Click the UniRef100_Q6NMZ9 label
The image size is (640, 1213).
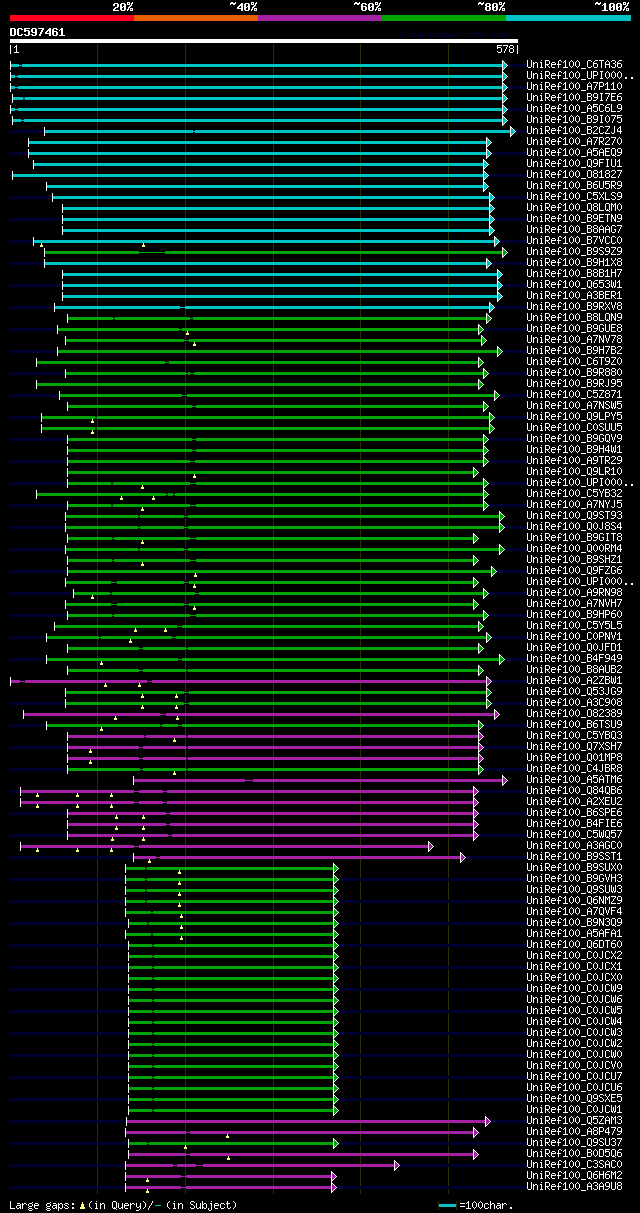tap(574, 900)
